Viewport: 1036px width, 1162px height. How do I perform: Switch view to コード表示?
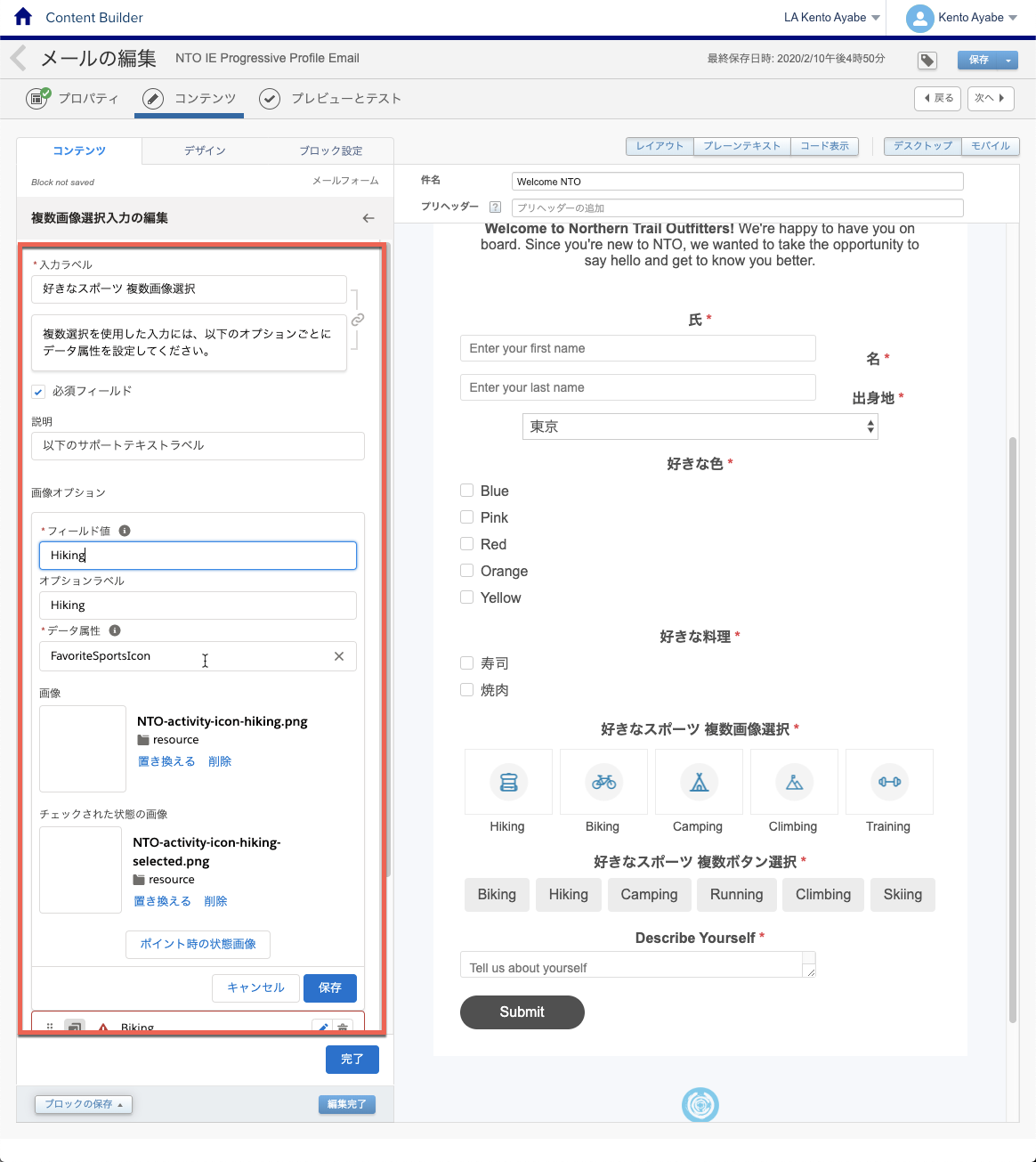[x=825, y=146]
